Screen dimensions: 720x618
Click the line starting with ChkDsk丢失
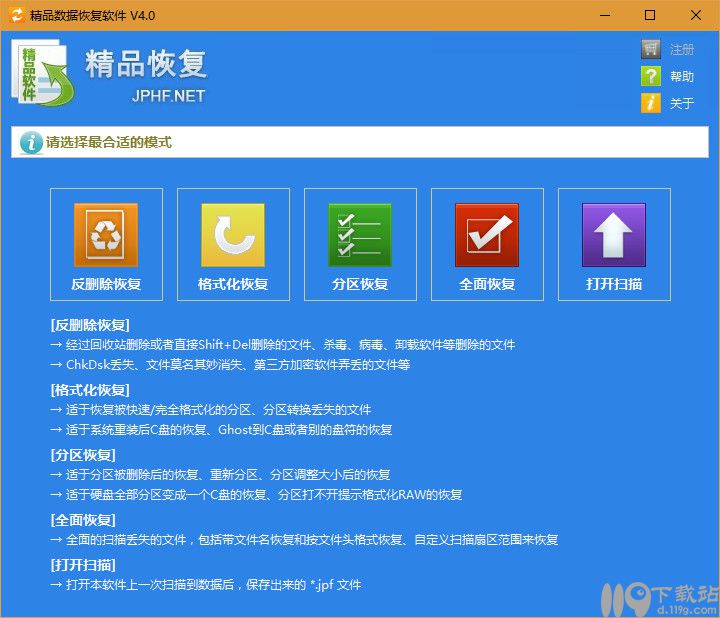coord(230,365)
